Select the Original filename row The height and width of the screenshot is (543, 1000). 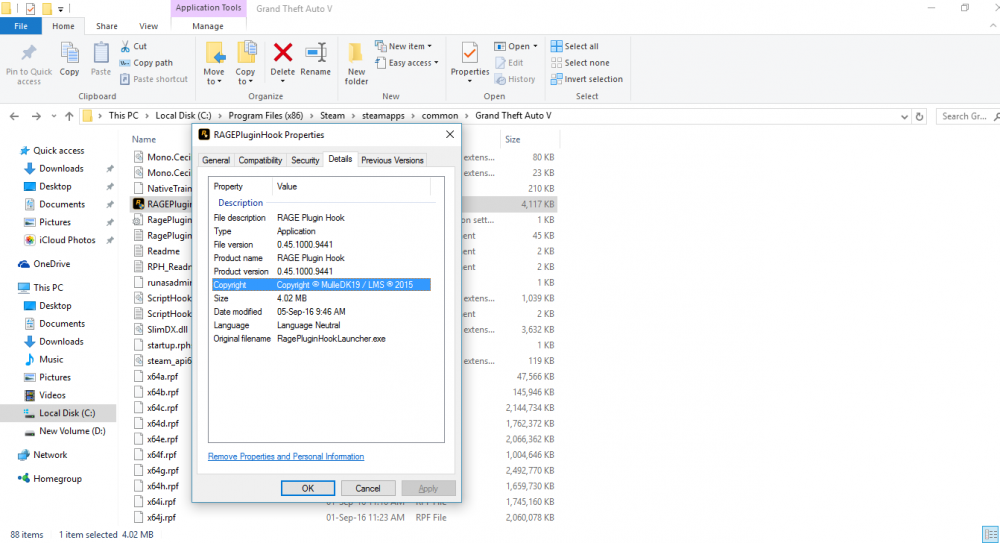click(x=321, y=339)
